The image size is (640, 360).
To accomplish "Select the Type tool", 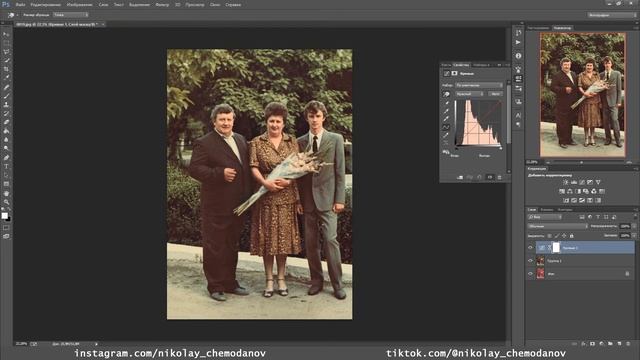I will tap(6, 167).
